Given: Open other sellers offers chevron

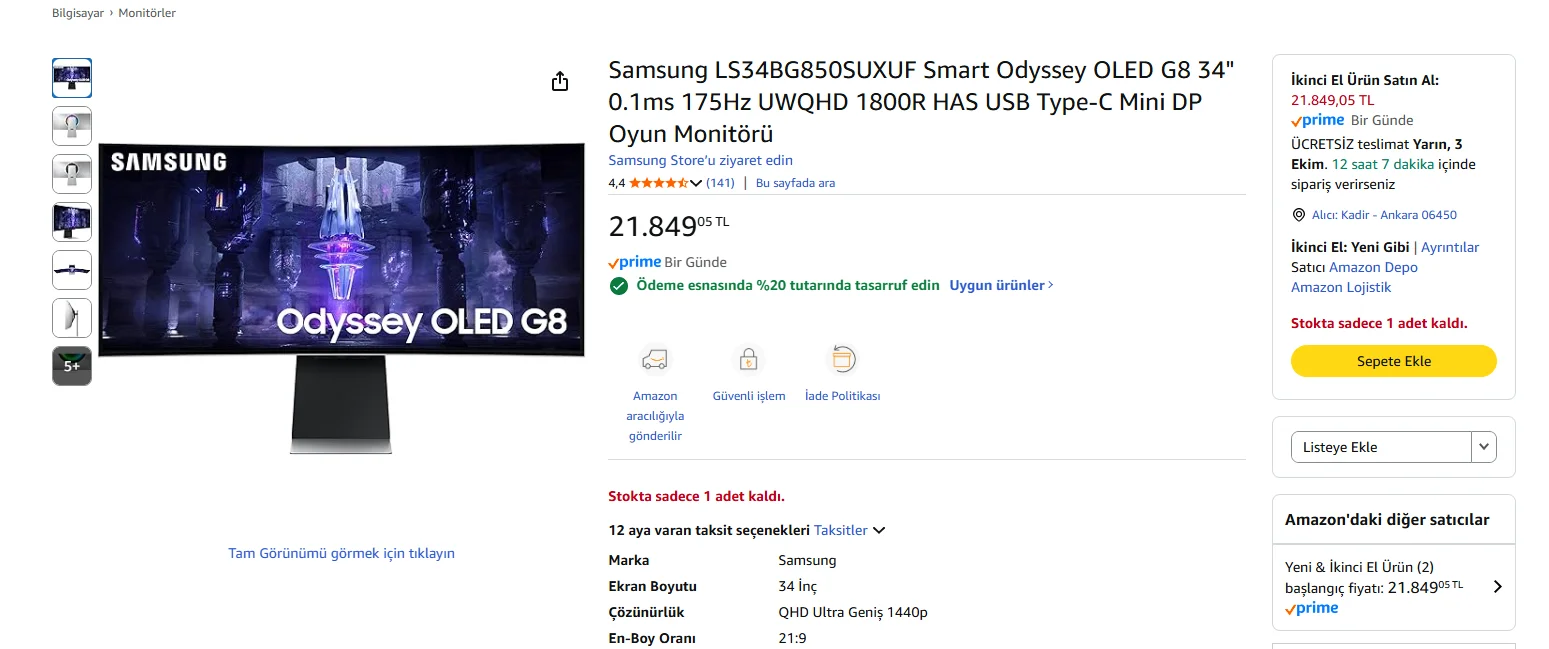Looking at the screenshot, I should pos(1497,587).
